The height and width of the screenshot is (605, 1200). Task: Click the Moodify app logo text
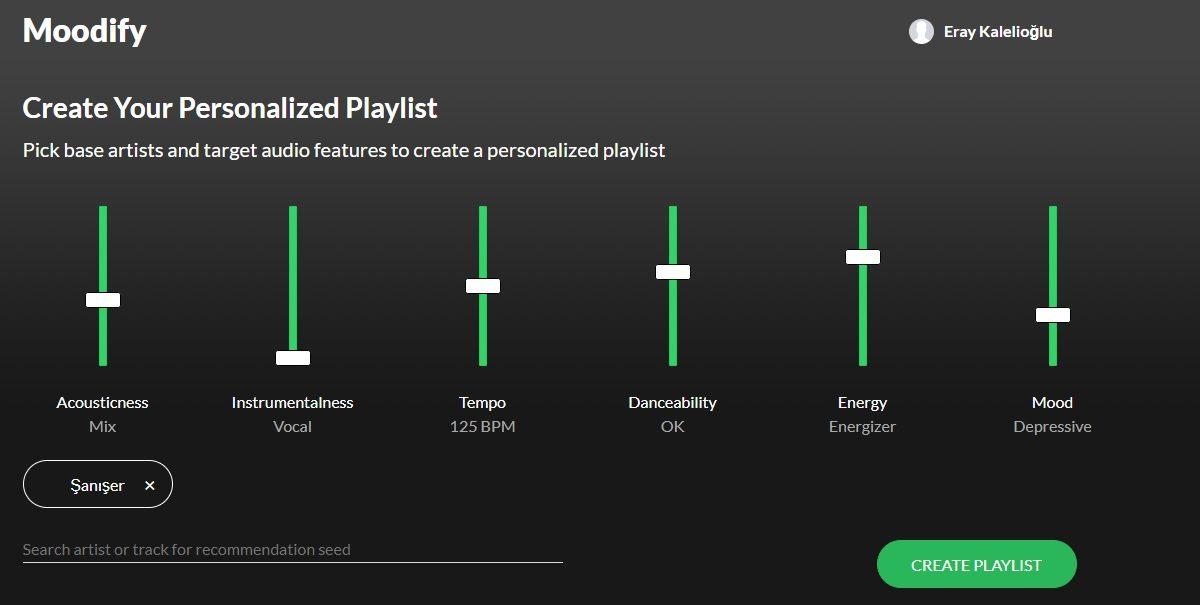(x=84, y=31)
